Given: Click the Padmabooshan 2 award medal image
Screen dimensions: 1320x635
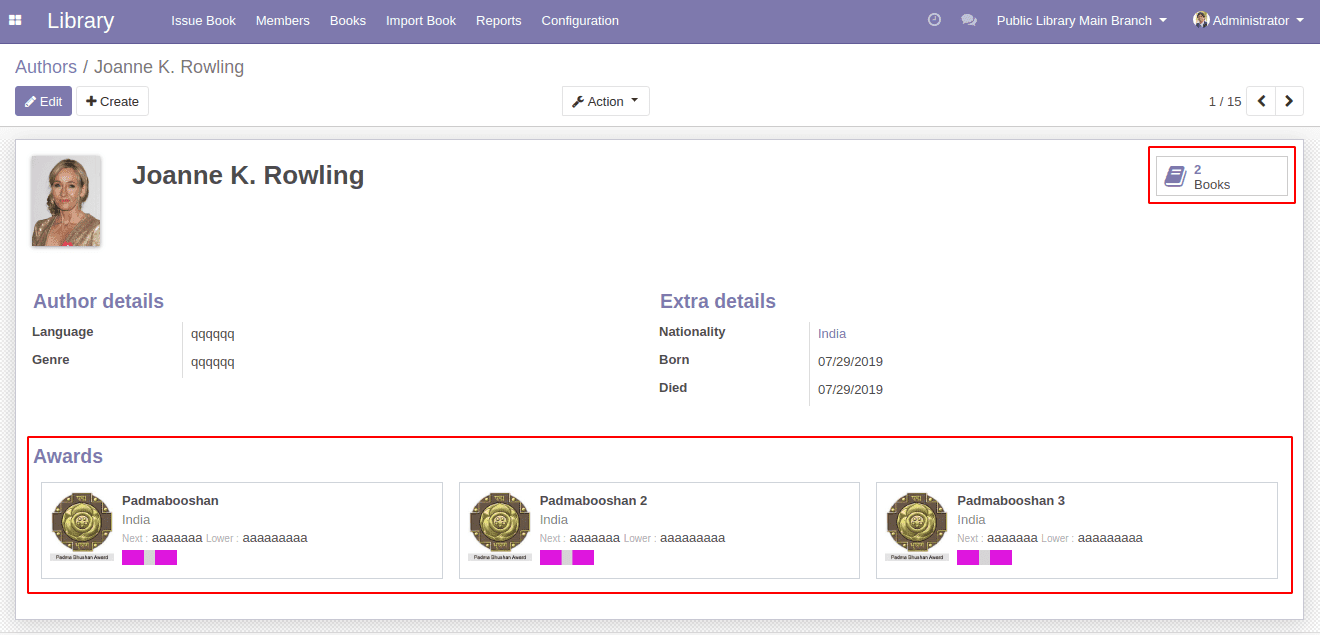Looking at the screenshot, I should pos(500,526).
